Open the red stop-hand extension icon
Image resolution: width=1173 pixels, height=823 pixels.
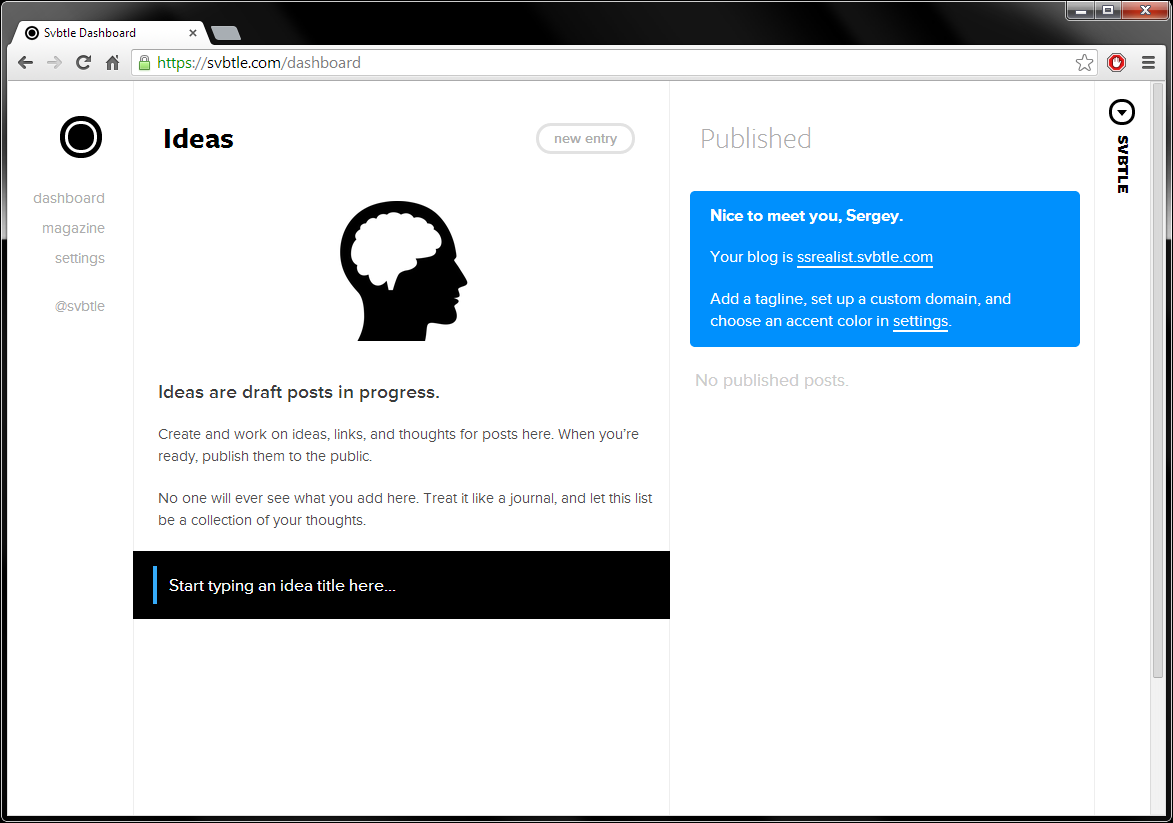pos(1117,63)
